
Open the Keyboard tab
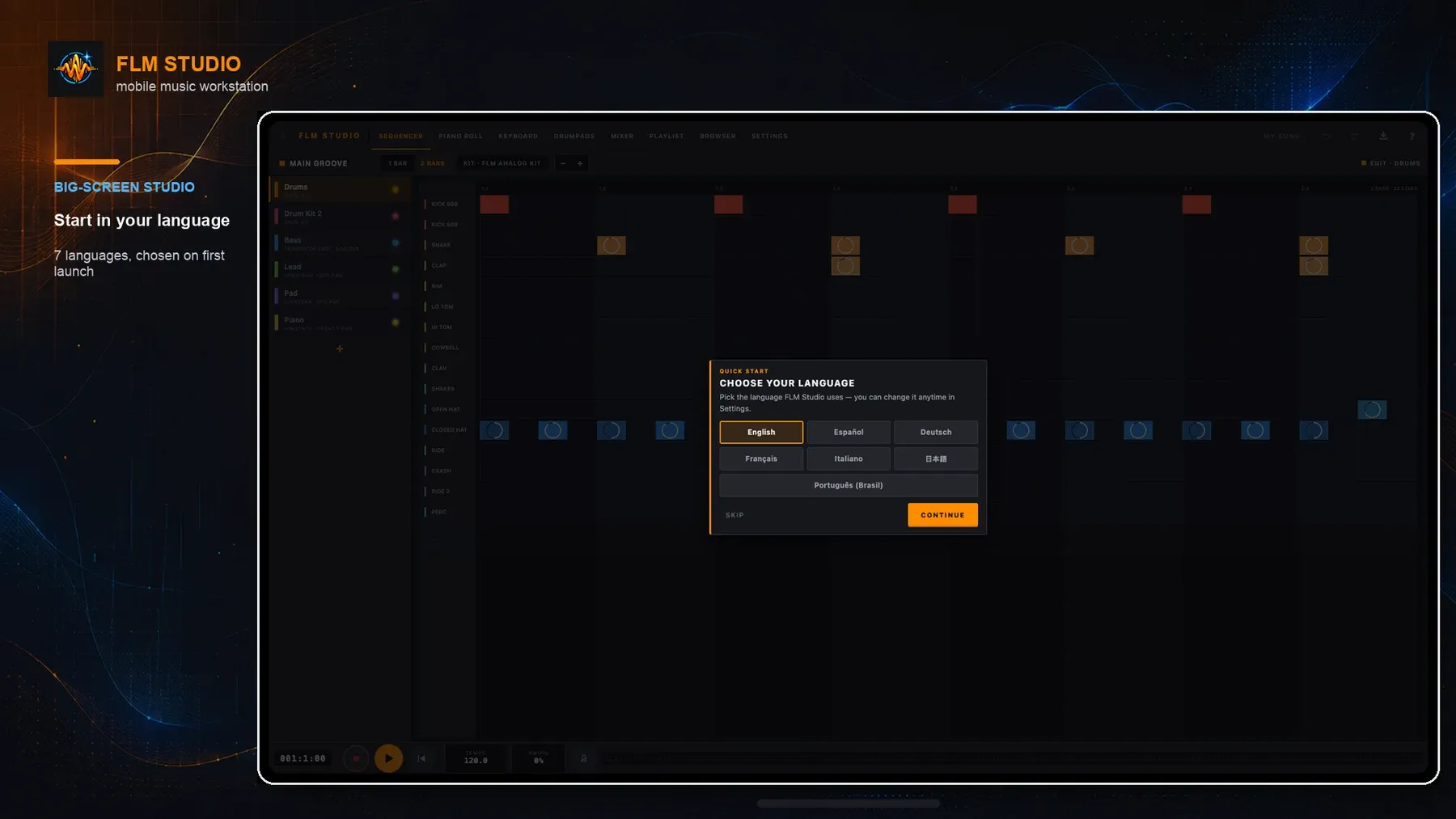point(518,136)
